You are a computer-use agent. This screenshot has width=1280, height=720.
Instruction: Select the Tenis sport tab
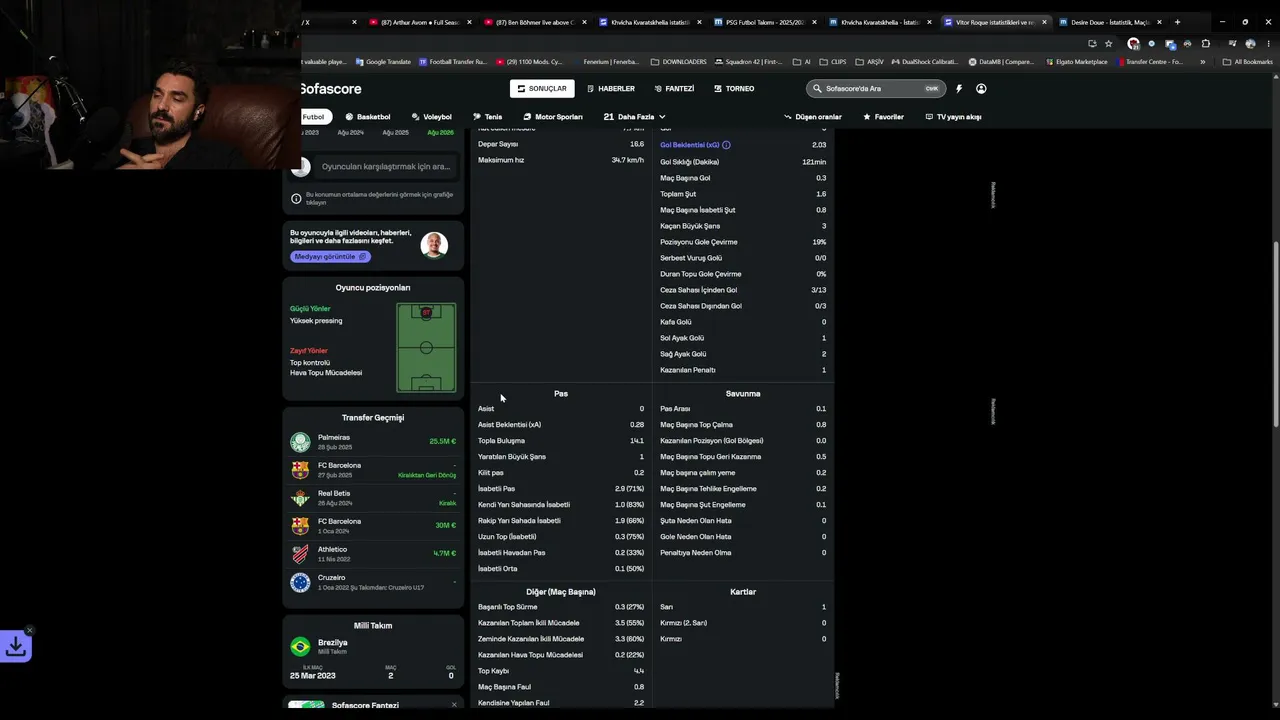tap(488, 117)
